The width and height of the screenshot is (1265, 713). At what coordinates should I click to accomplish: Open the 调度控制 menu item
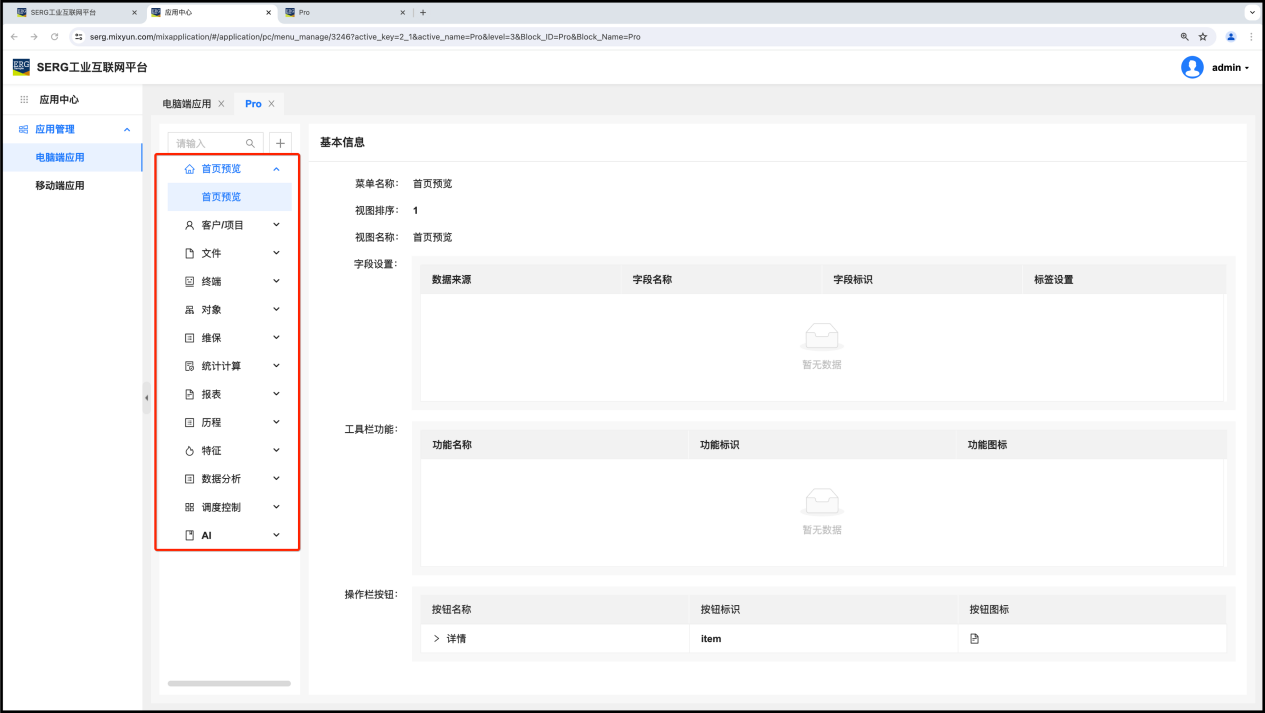(221, 507)
